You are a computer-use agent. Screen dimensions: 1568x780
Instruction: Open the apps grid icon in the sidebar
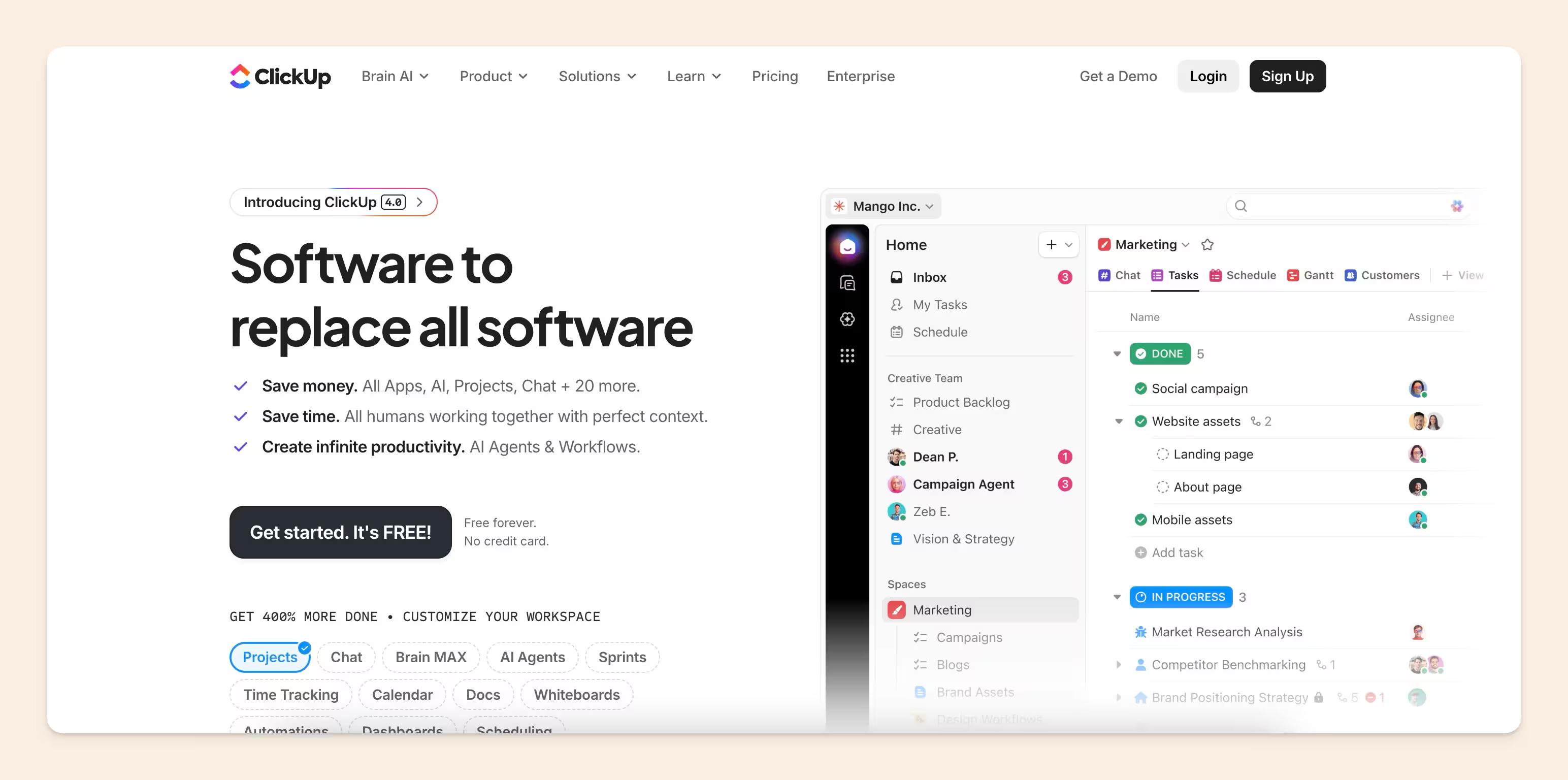pos(847,355)
